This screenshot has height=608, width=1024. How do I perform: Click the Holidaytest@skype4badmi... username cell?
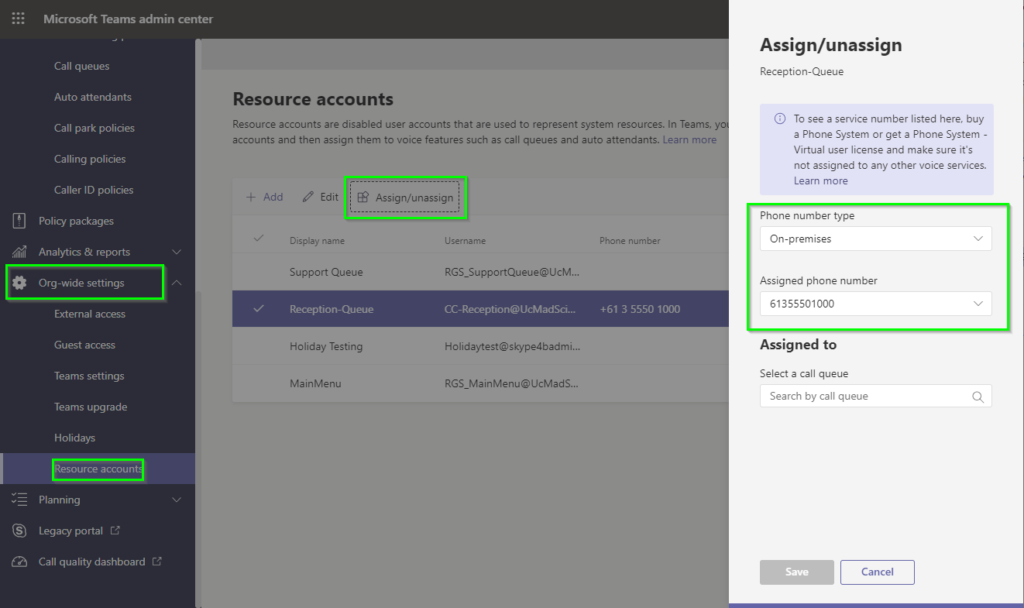pyautogui.click(x=512, y=346)
